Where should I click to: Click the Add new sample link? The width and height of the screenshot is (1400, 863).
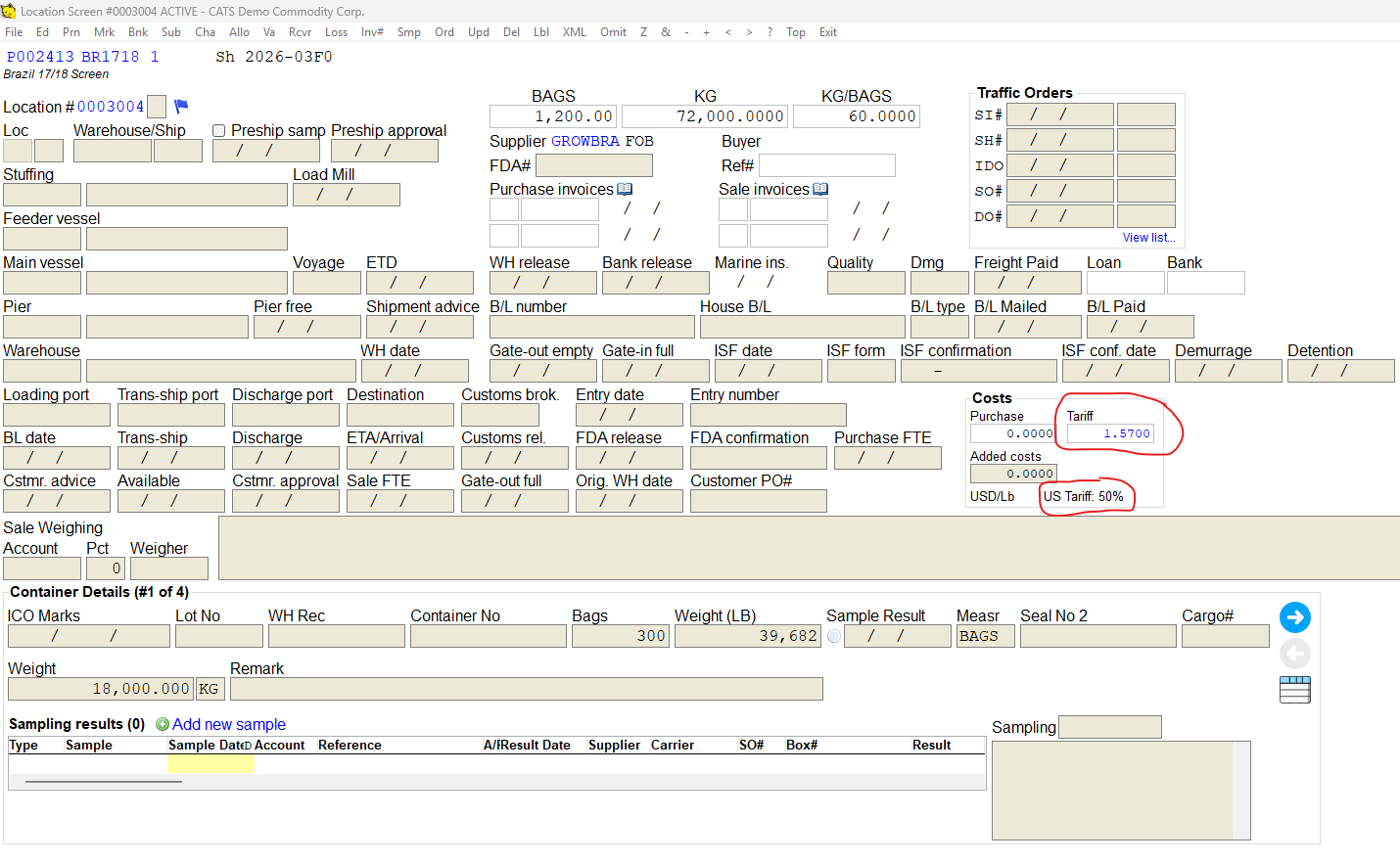229,725
